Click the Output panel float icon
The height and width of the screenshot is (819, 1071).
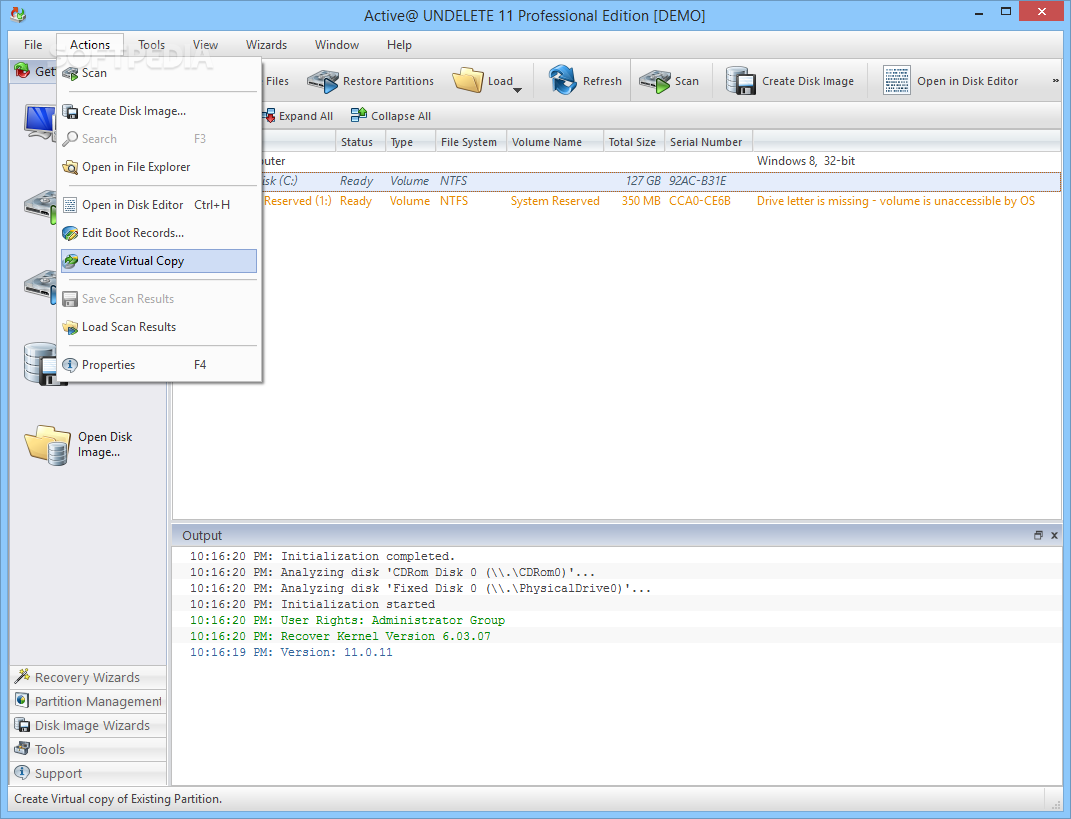(x=1038, y=536)
